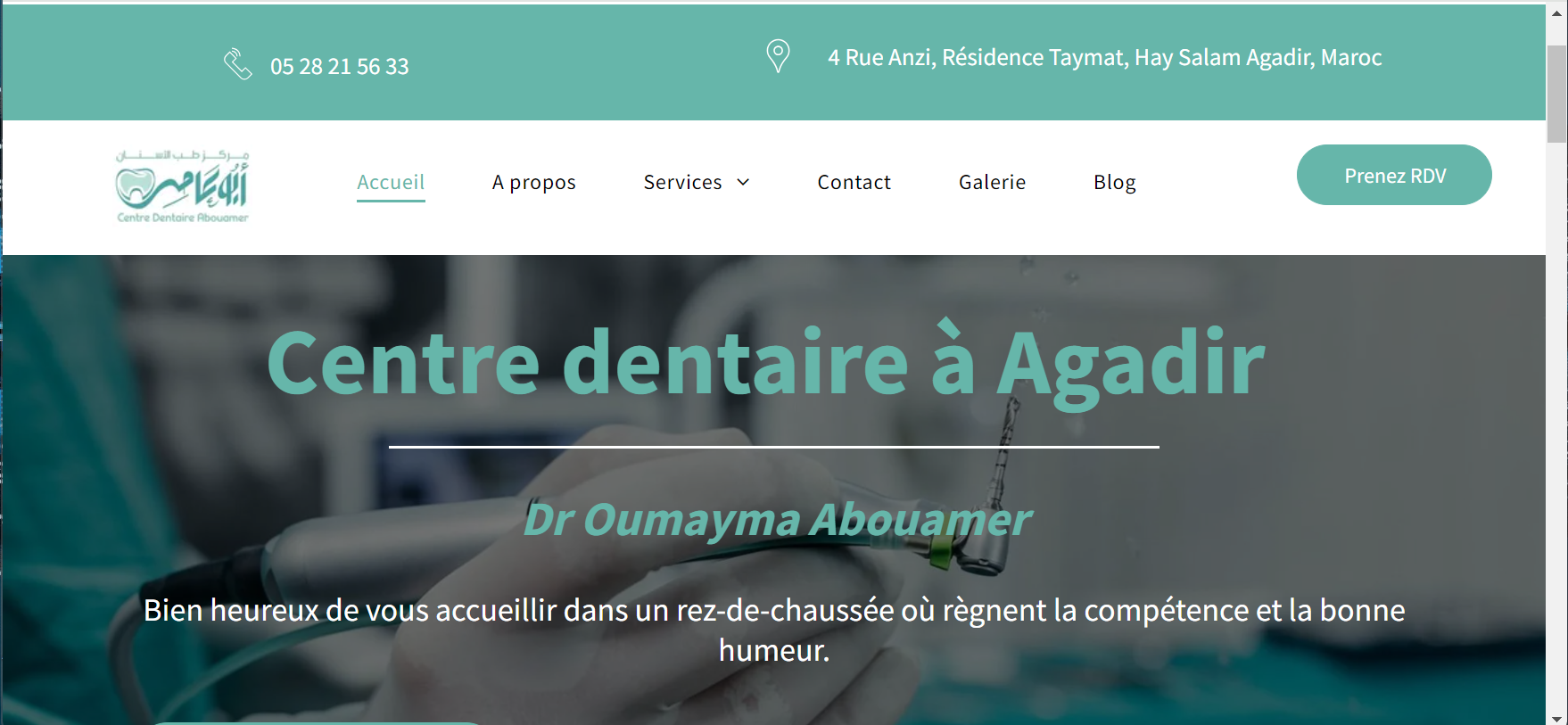Click the Prenez RDV button
This screenshot has width=1568, height=725.
1394,175
